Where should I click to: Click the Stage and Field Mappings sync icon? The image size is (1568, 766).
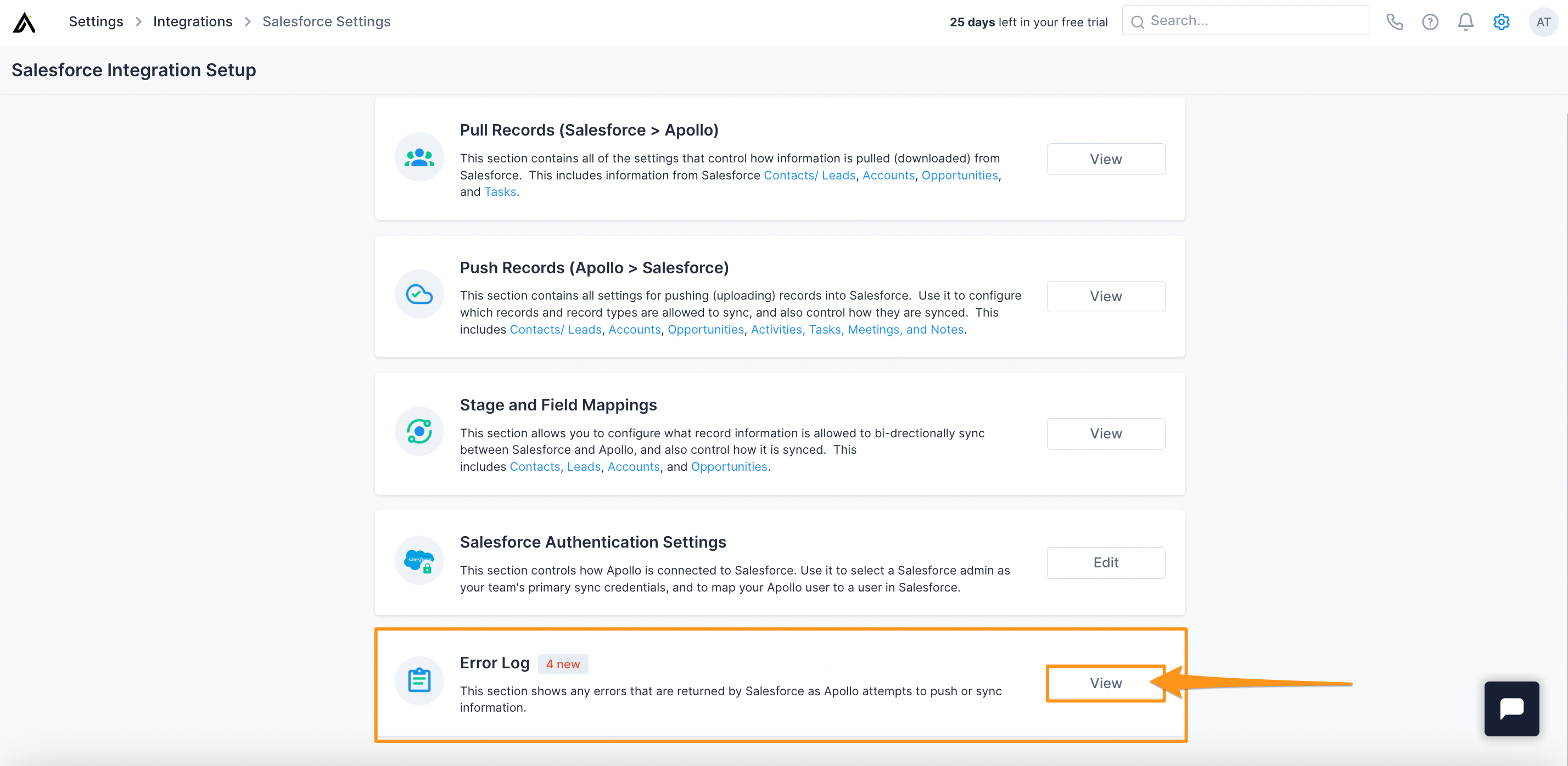[419, 431]
